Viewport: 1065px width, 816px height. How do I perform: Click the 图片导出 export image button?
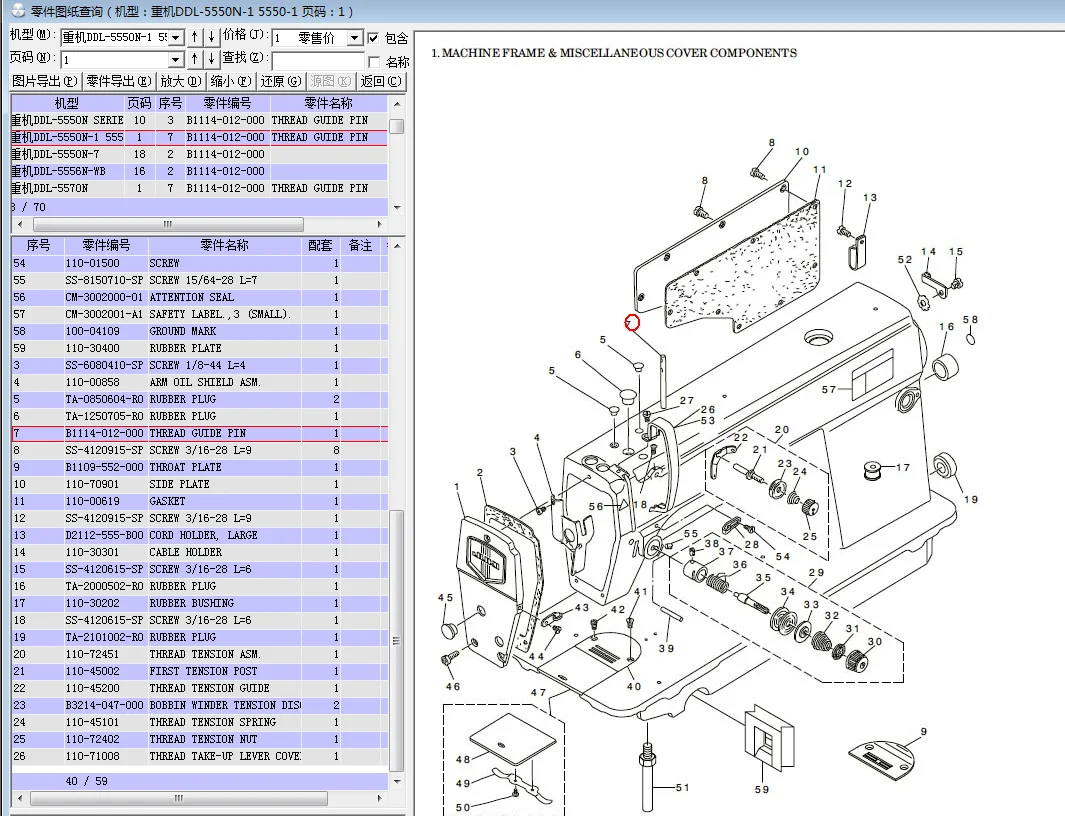click(x=45, y=81)
